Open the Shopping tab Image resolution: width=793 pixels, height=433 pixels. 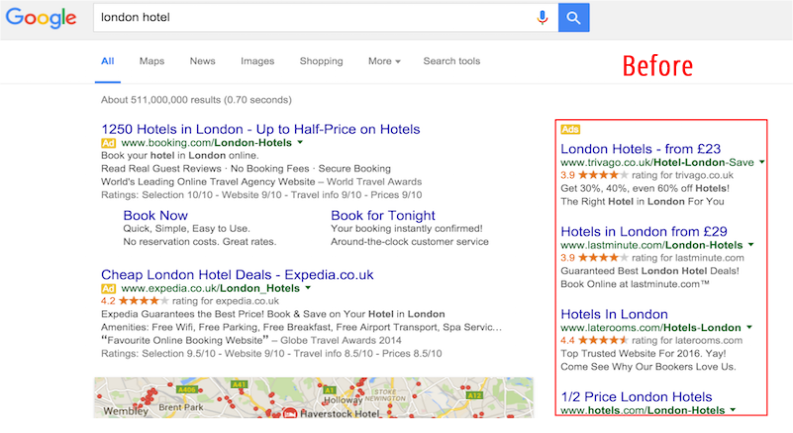pos(321,61)
